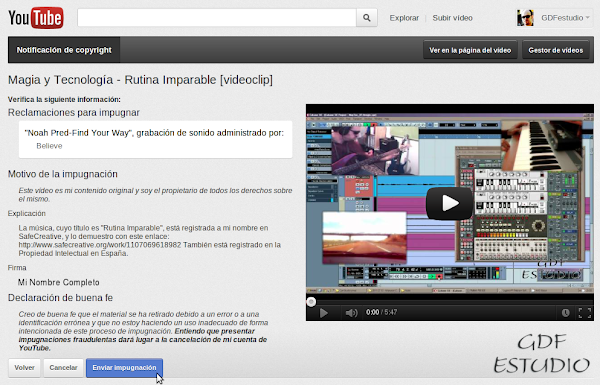Click the Volver button
Screen dimensions: 600x385
click(24, 367)
